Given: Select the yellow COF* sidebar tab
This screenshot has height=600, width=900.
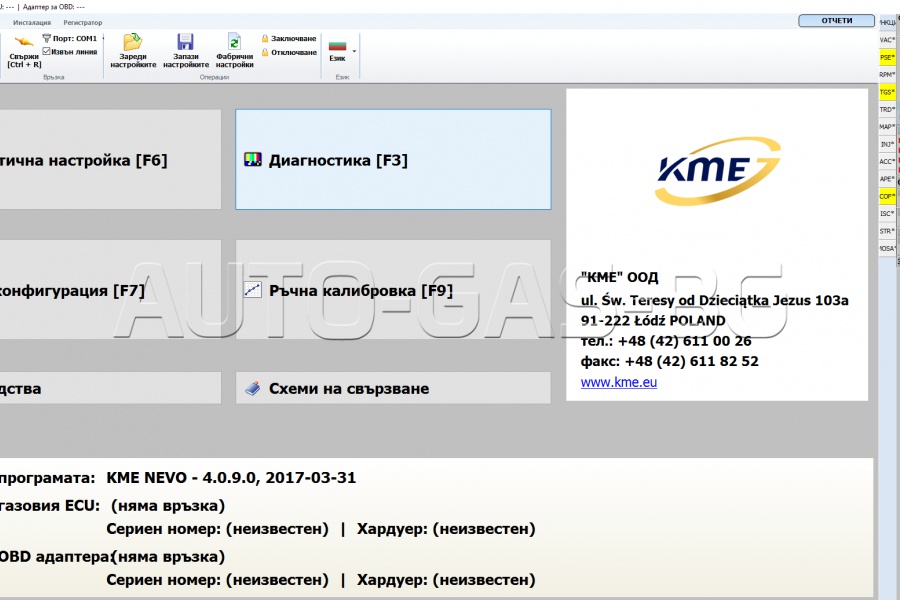Looking at the screenshot, I should (x=887, y=196).
